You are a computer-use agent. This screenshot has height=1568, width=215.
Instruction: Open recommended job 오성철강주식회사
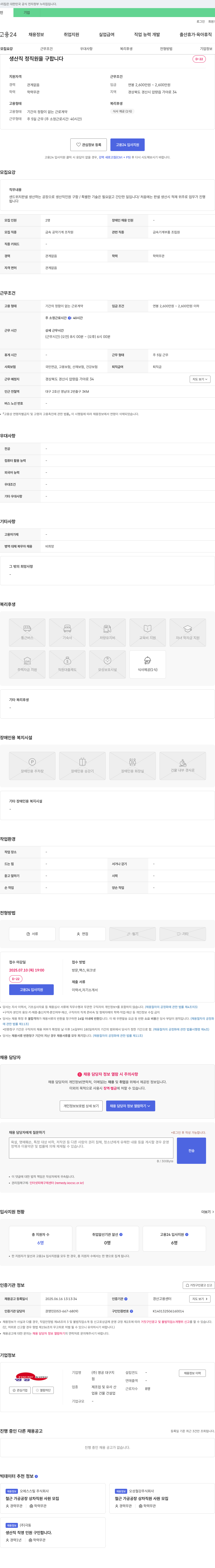162,1499
